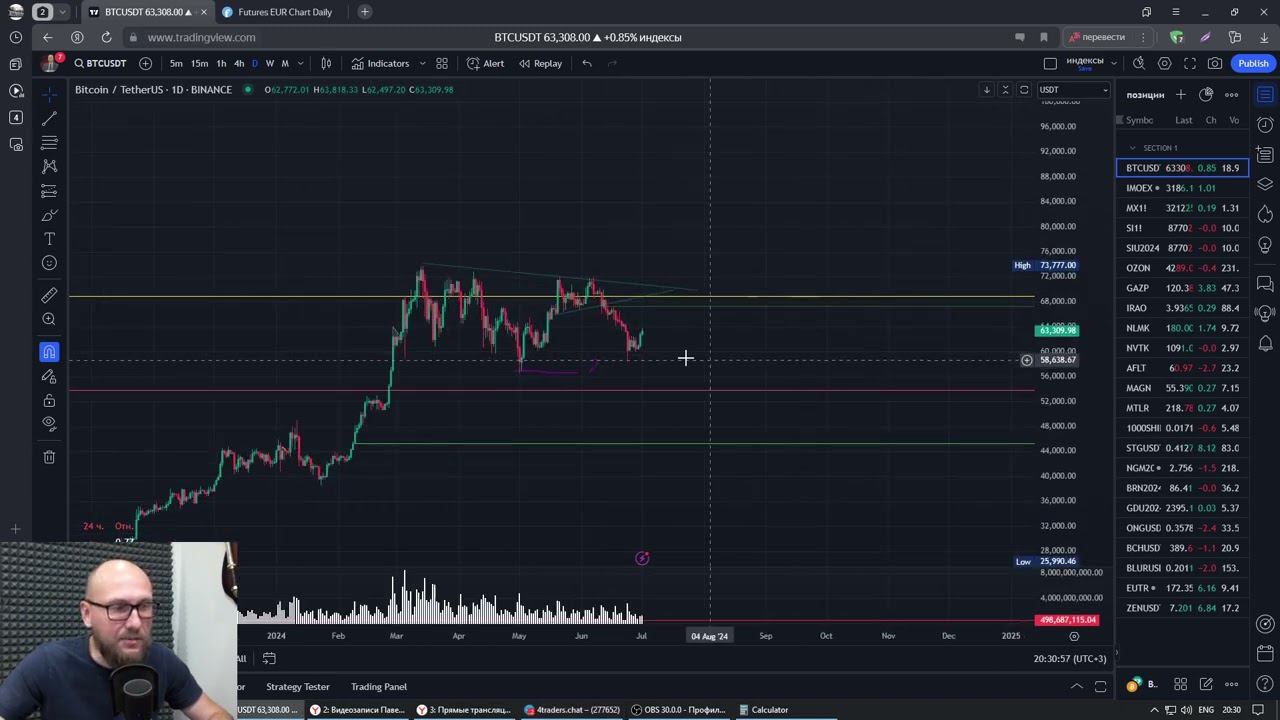Toggle magnet mode for drawings
The height and width of the screenshot is (720, 1280).
(49, 352)
